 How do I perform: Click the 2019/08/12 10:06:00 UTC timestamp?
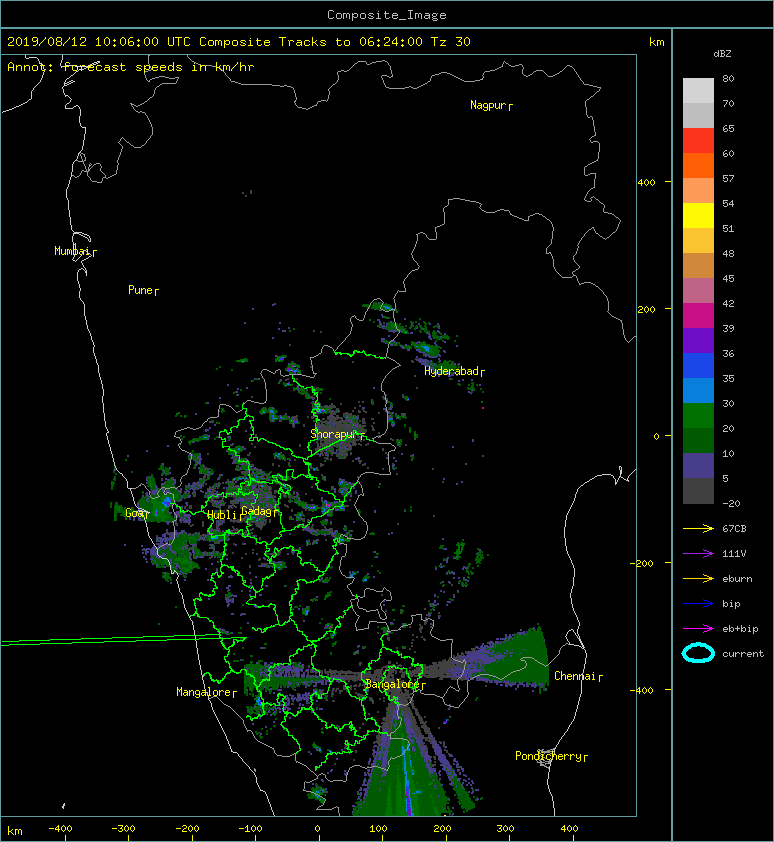[x=98, y=42]
